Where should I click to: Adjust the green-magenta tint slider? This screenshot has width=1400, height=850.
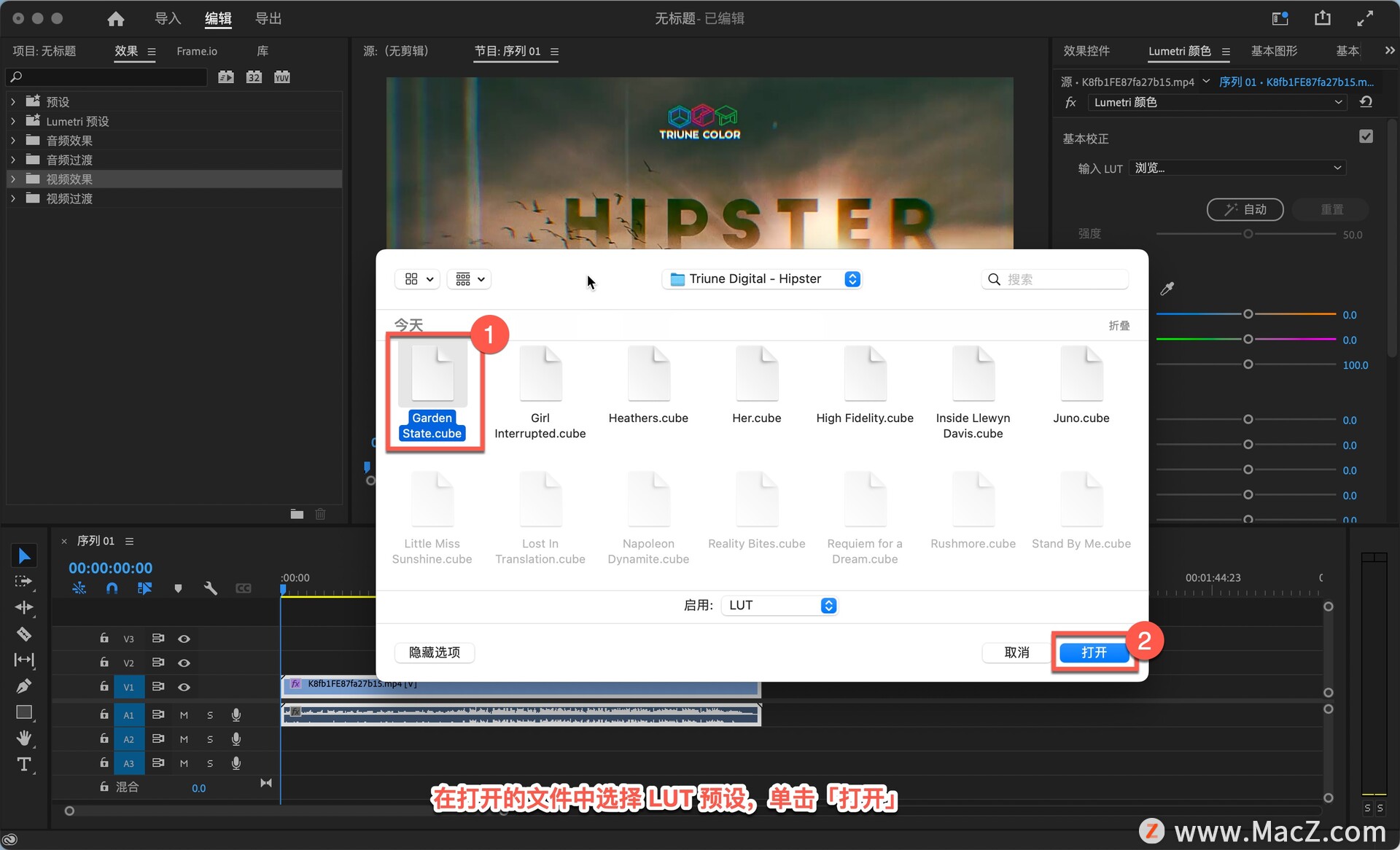(1248, 340)
